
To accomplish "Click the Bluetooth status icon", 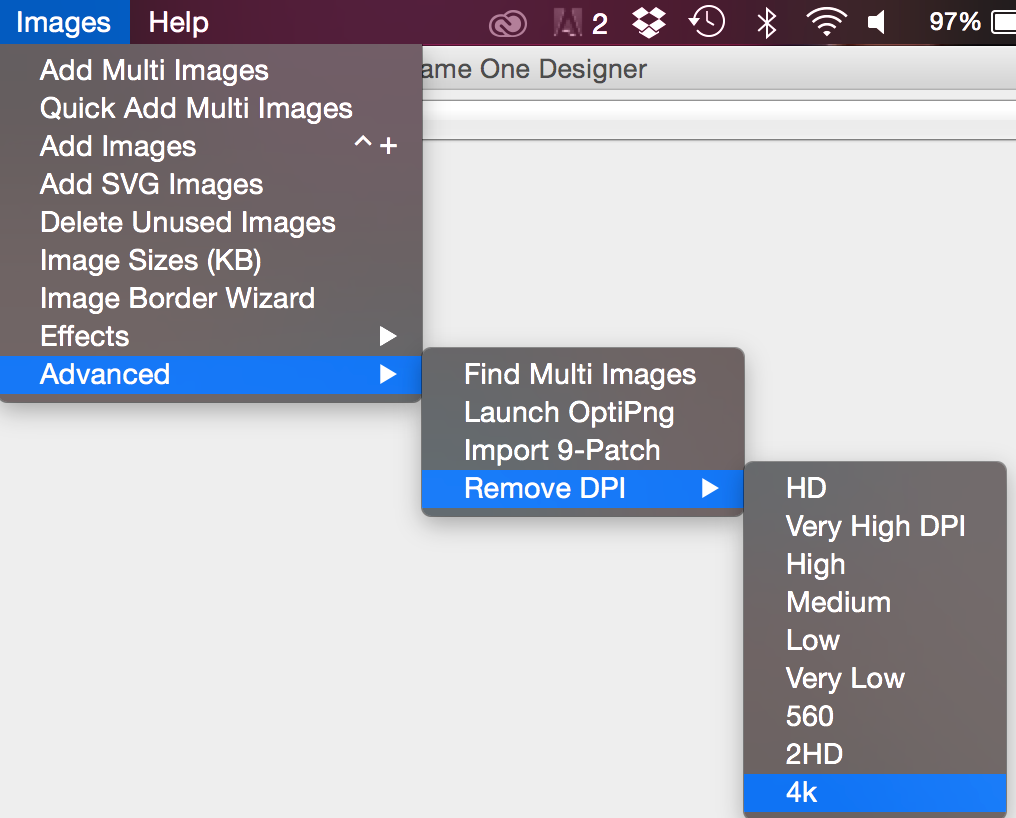I will tap(766, 22).
